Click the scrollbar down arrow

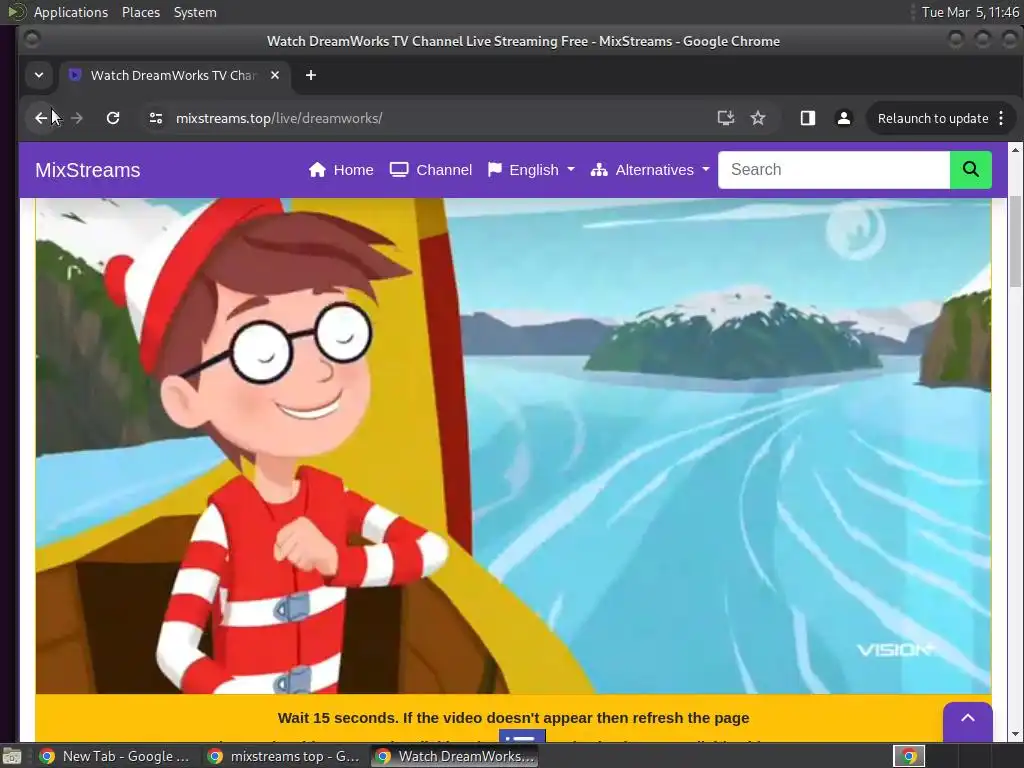pos(1015,734)
